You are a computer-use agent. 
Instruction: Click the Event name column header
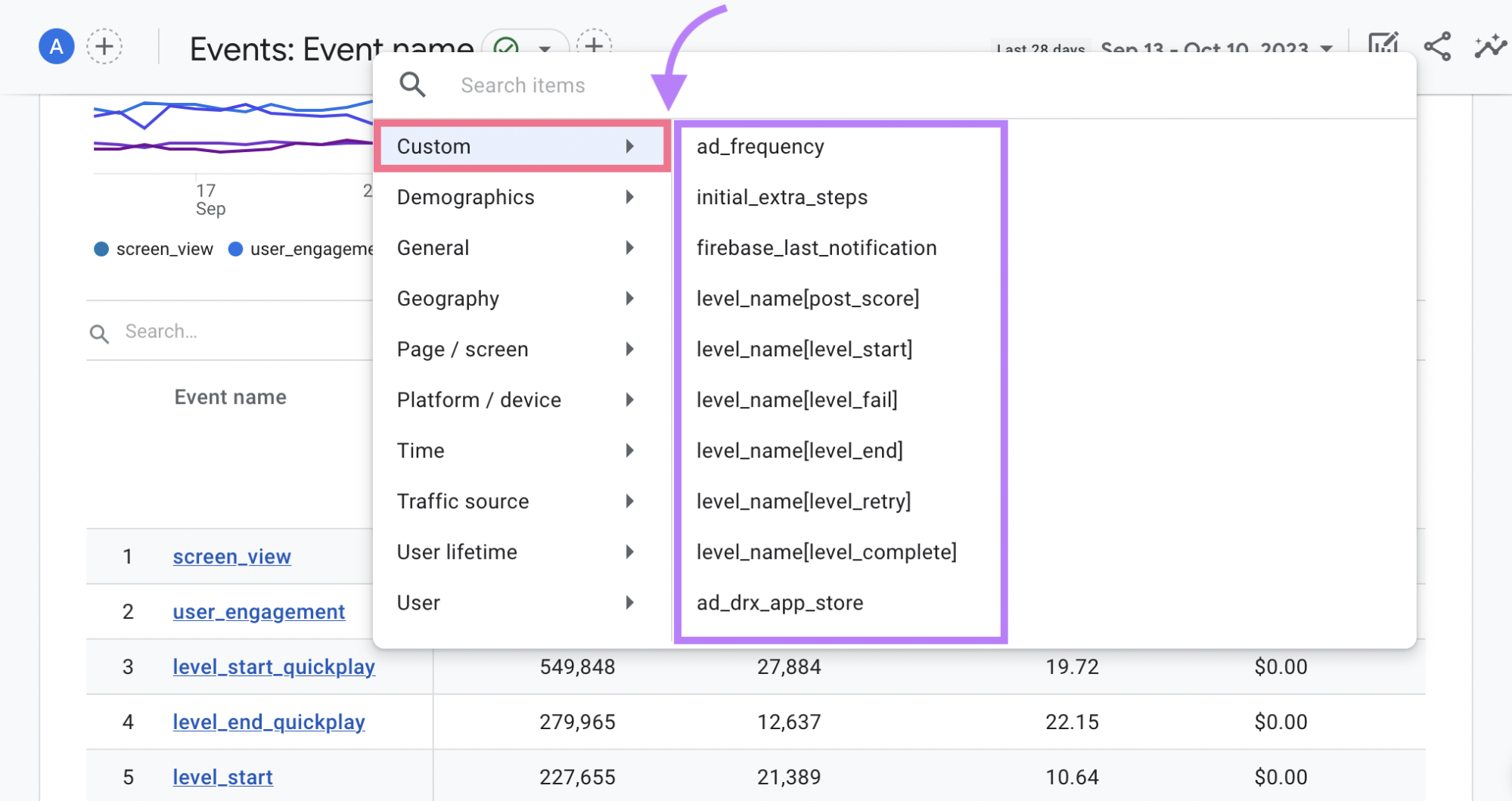pyautogui.click(x=230, y=397)
